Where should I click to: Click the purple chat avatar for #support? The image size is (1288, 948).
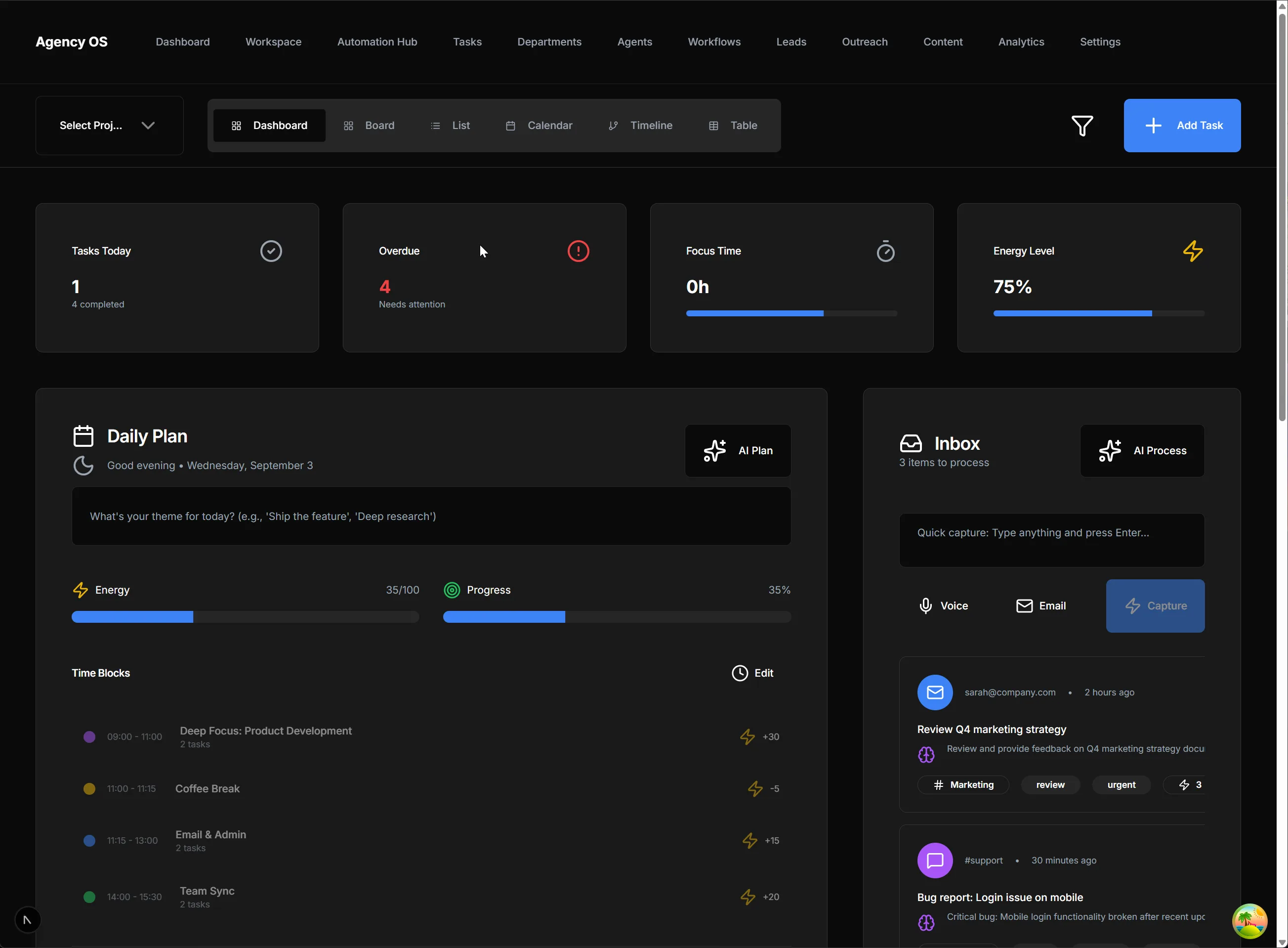click(x=935, y=861)
